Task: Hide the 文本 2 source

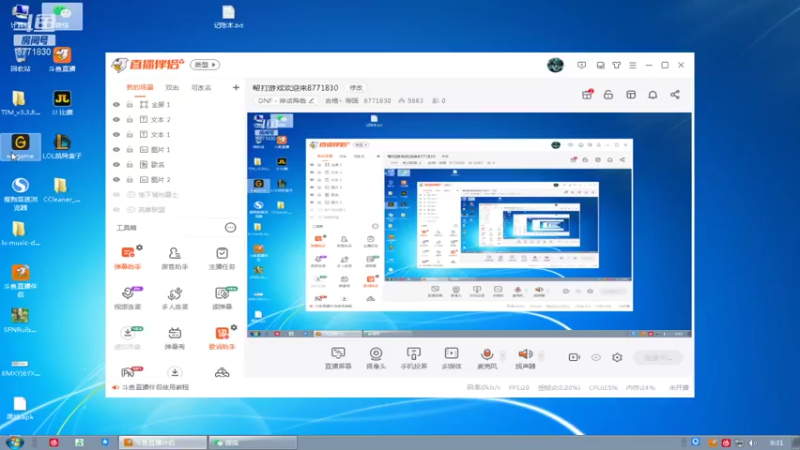Action: pos(116,119)
